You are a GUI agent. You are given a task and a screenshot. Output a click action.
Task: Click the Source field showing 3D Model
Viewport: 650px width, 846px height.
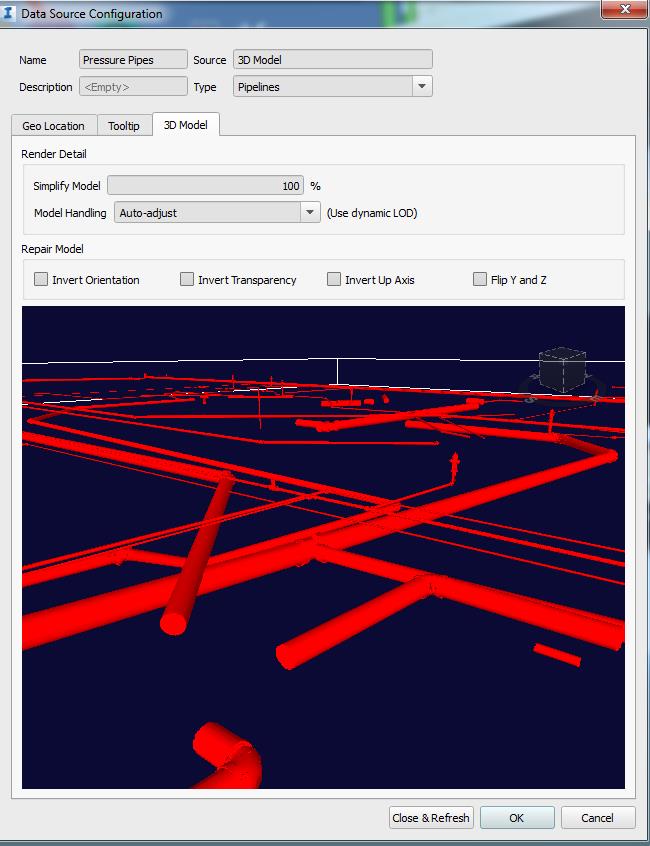click(x=333, y=59)
